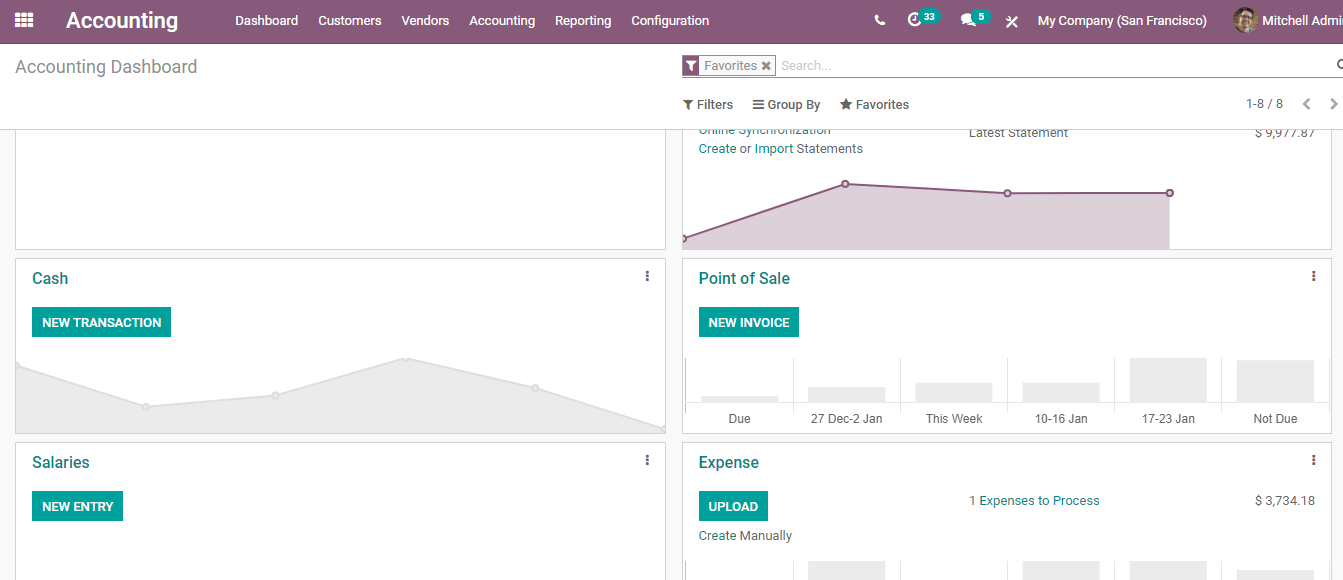Go to the next page arrow
Image resolution: width=1343 pixels, height=580 pixels.
(1333, 104)
